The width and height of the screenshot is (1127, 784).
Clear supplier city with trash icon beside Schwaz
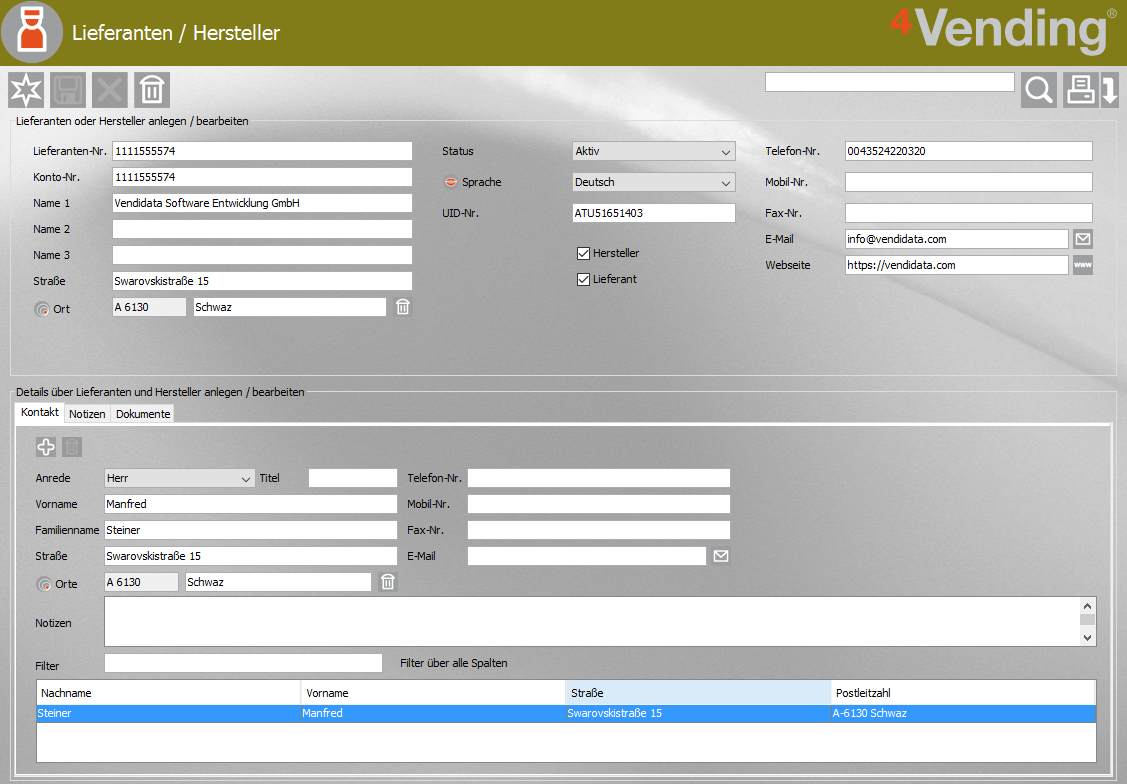pos(402,307)
